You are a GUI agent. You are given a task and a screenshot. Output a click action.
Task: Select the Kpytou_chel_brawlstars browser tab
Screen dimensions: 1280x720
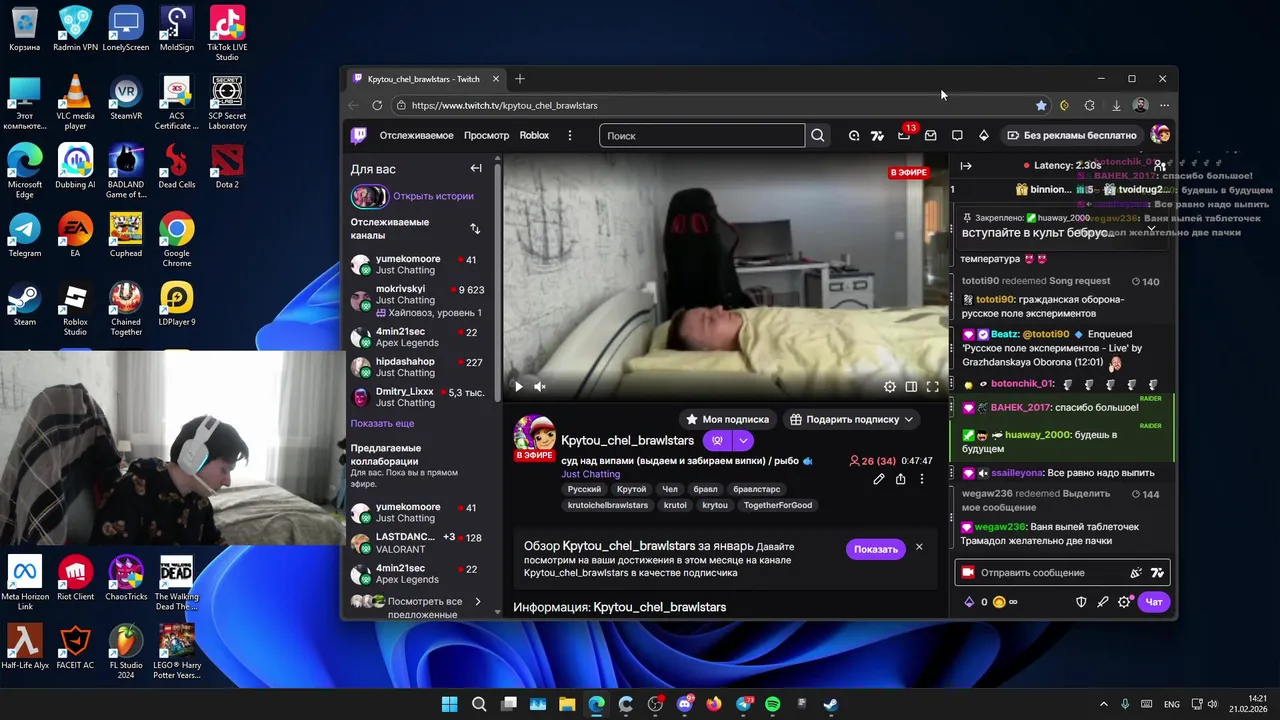pyautogui.click(x=425, y=79)
